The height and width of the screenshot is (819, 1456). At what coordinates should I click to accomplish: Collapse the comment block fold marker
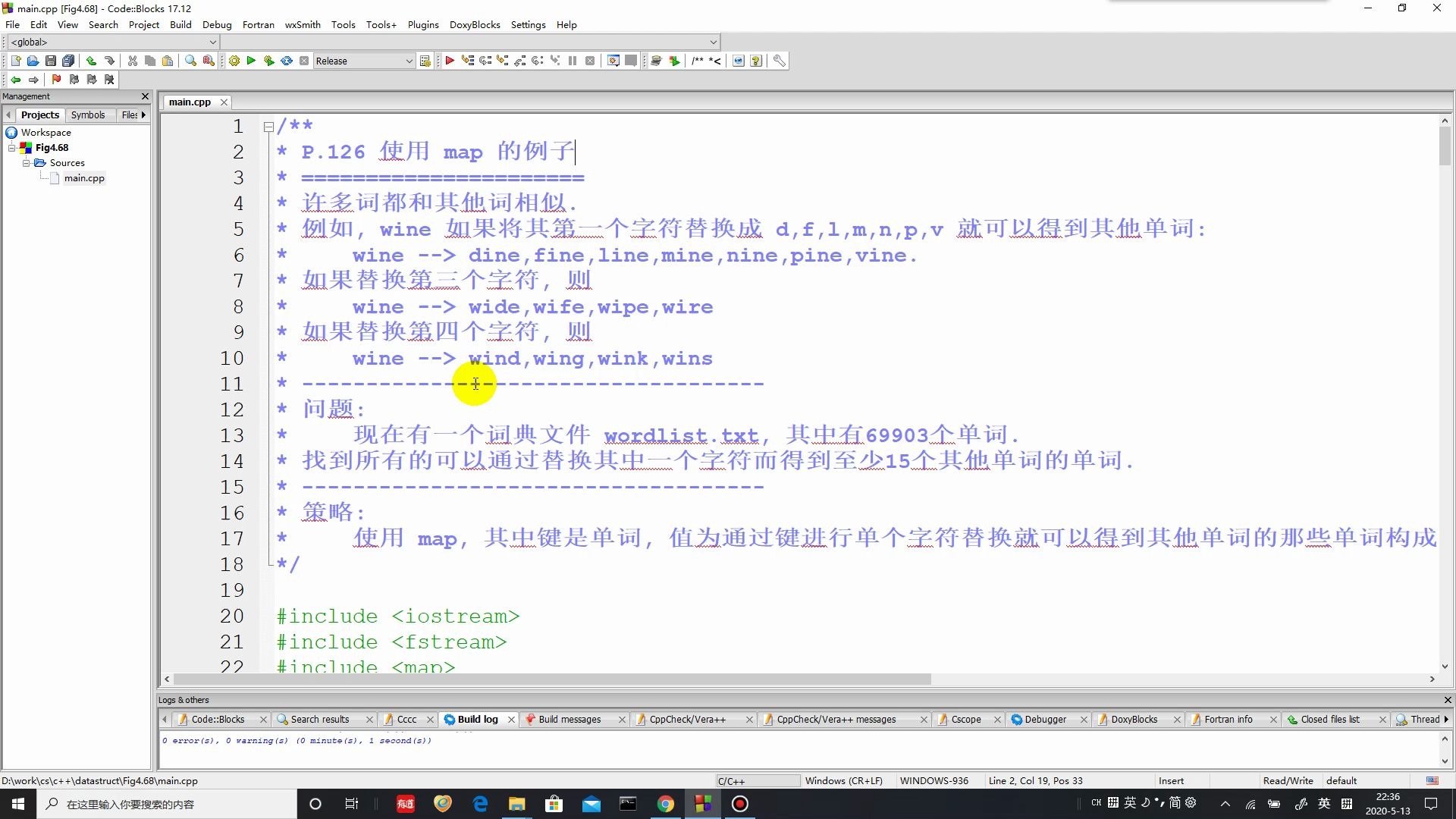tap(268, 127)
